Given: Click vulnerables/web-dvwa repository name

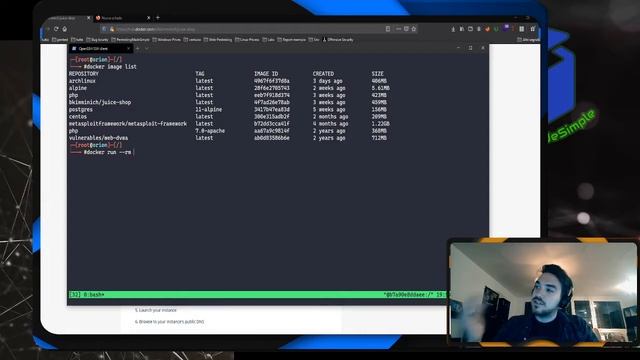Looking at the screenshot, I should pyautogui.click(x=98, y=138).
